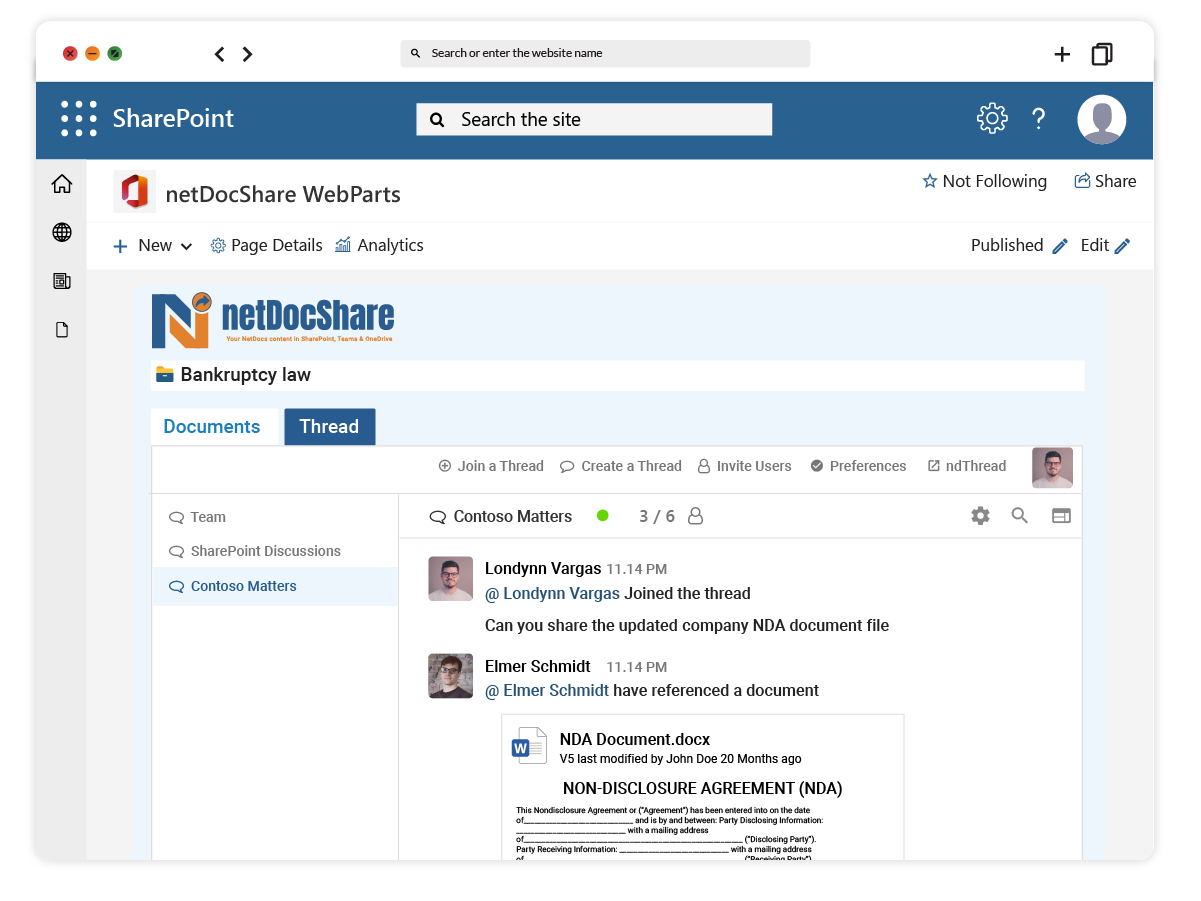Open the page file icon in left rail
Screen dimensions: 1201x901
(x=62, y=330)
